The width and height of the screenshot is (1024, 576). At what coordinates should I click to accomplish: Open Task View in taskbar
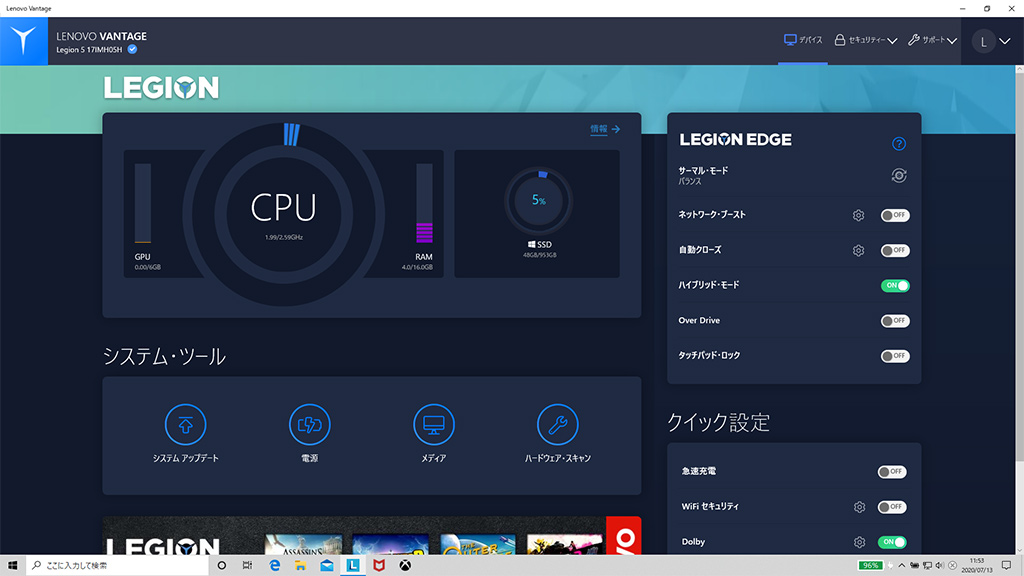(247, 566)
